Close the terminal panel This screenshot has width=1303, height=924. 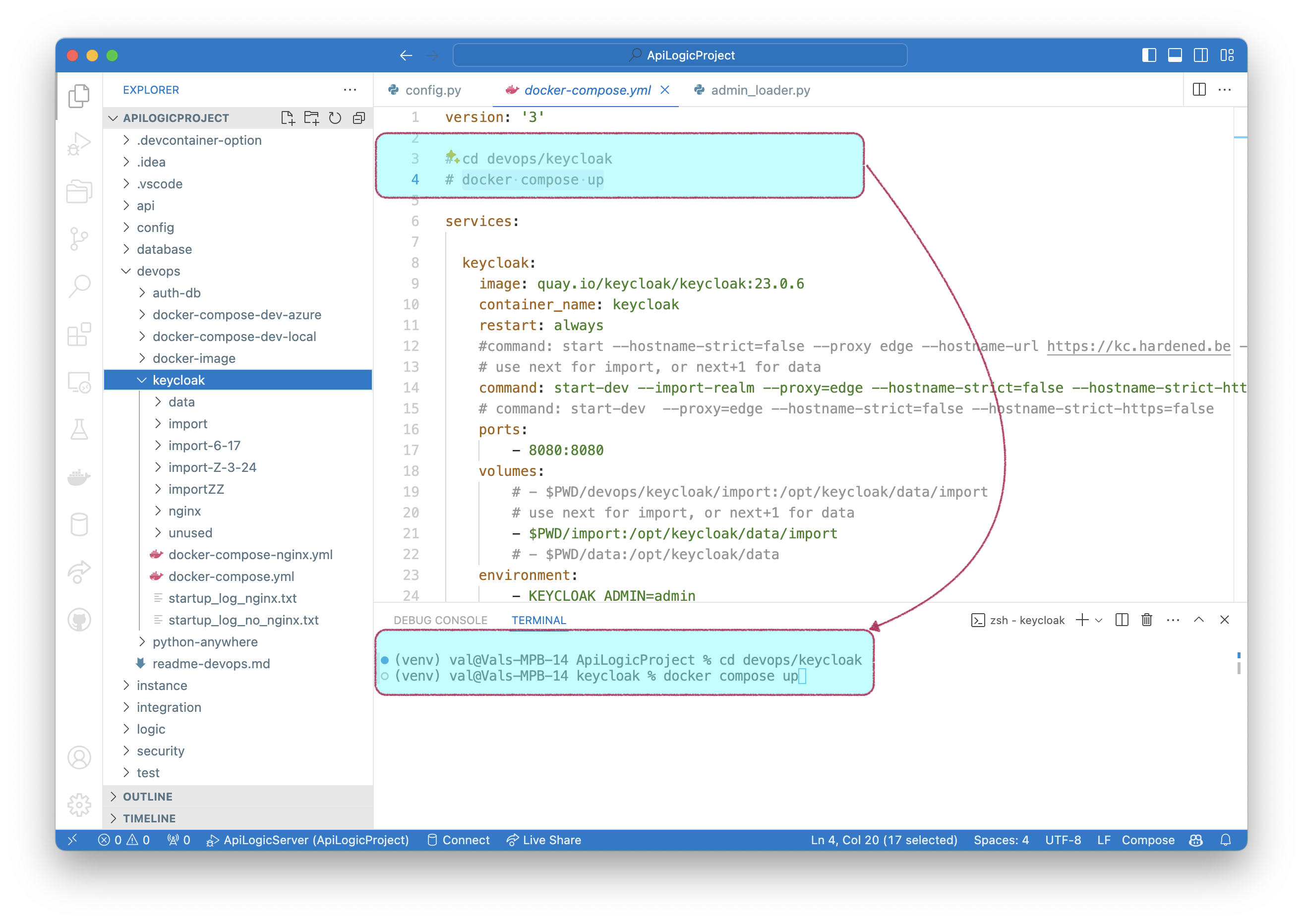(1225, 620)
